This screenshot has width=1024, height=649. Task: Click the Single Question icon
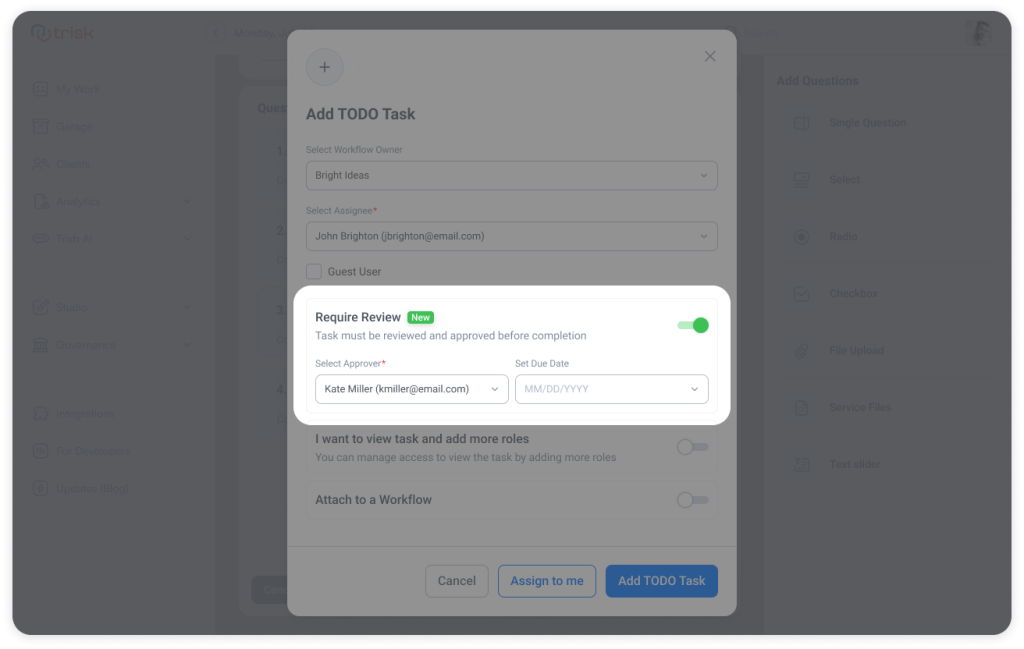[801, 122]
